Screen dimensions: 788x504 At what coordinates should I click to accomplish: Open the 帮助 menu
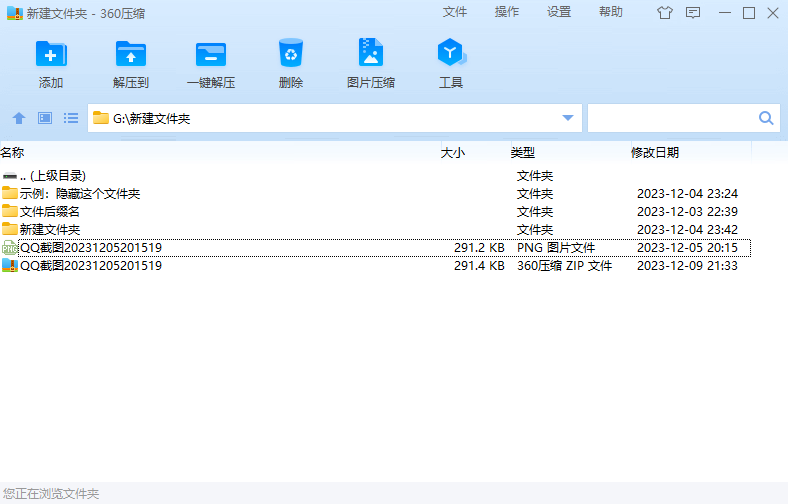pos(611,12)
